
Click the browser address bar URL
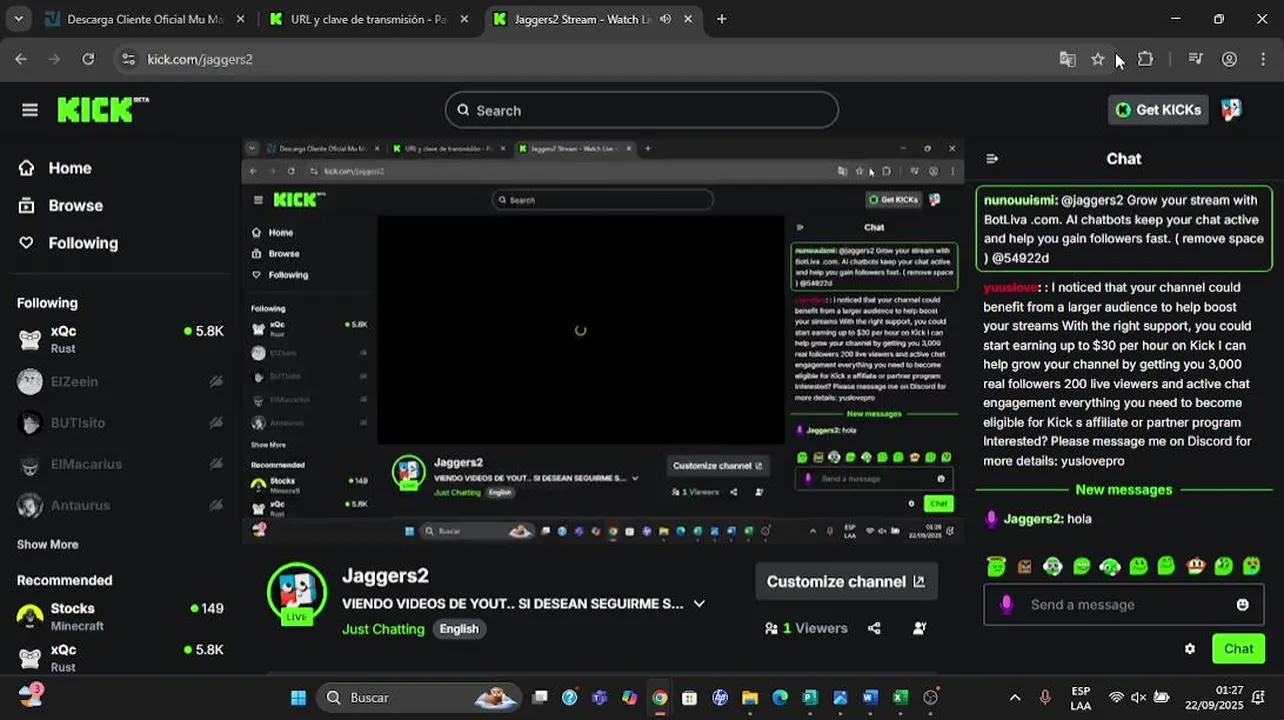pos(200,59)
